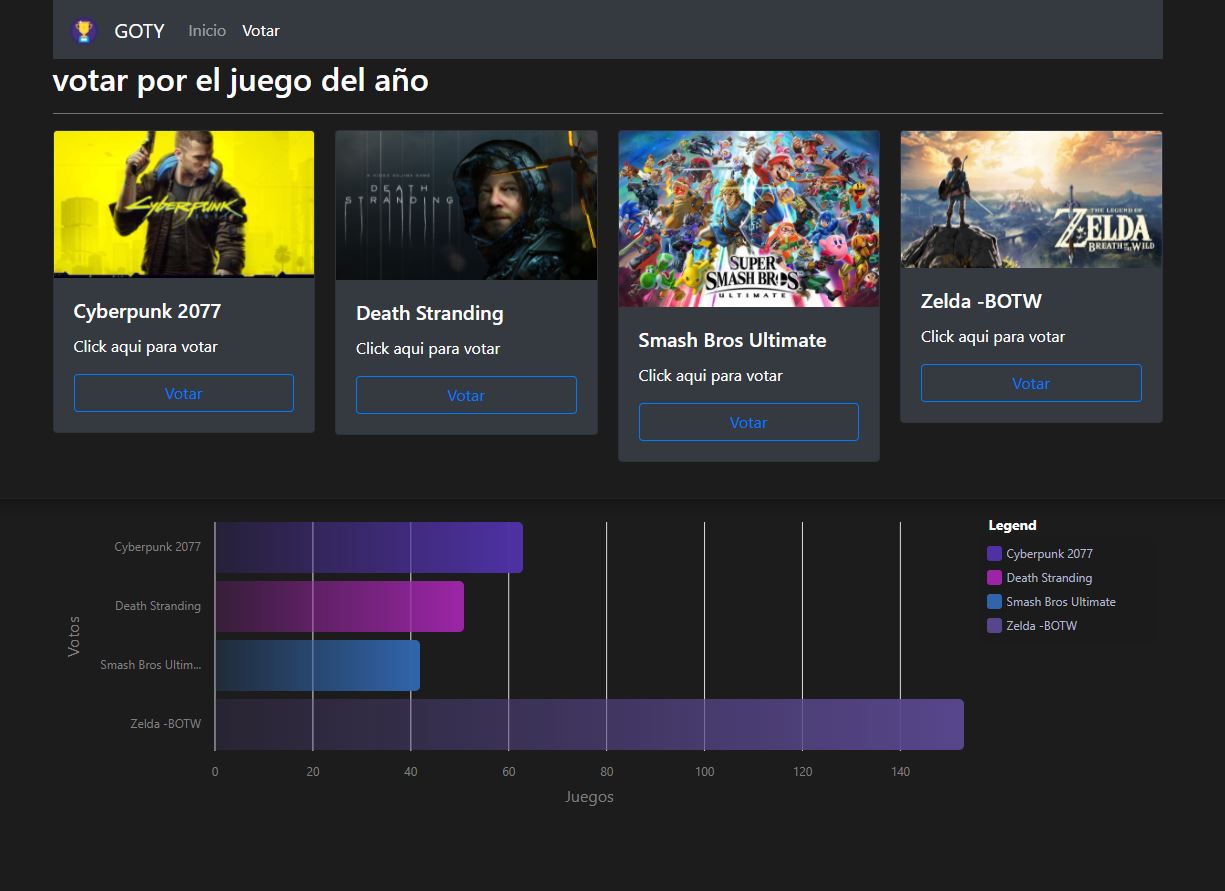Vote for Zelda -BOTW with its Votar button

pyautogui.click(x=1031, y=383)
